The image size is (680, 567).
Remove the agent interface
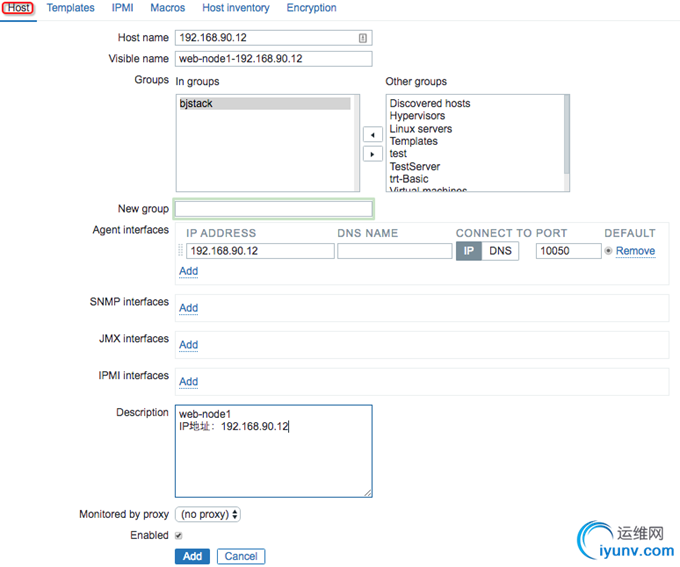pyautogui.click(x=635, y=251)
